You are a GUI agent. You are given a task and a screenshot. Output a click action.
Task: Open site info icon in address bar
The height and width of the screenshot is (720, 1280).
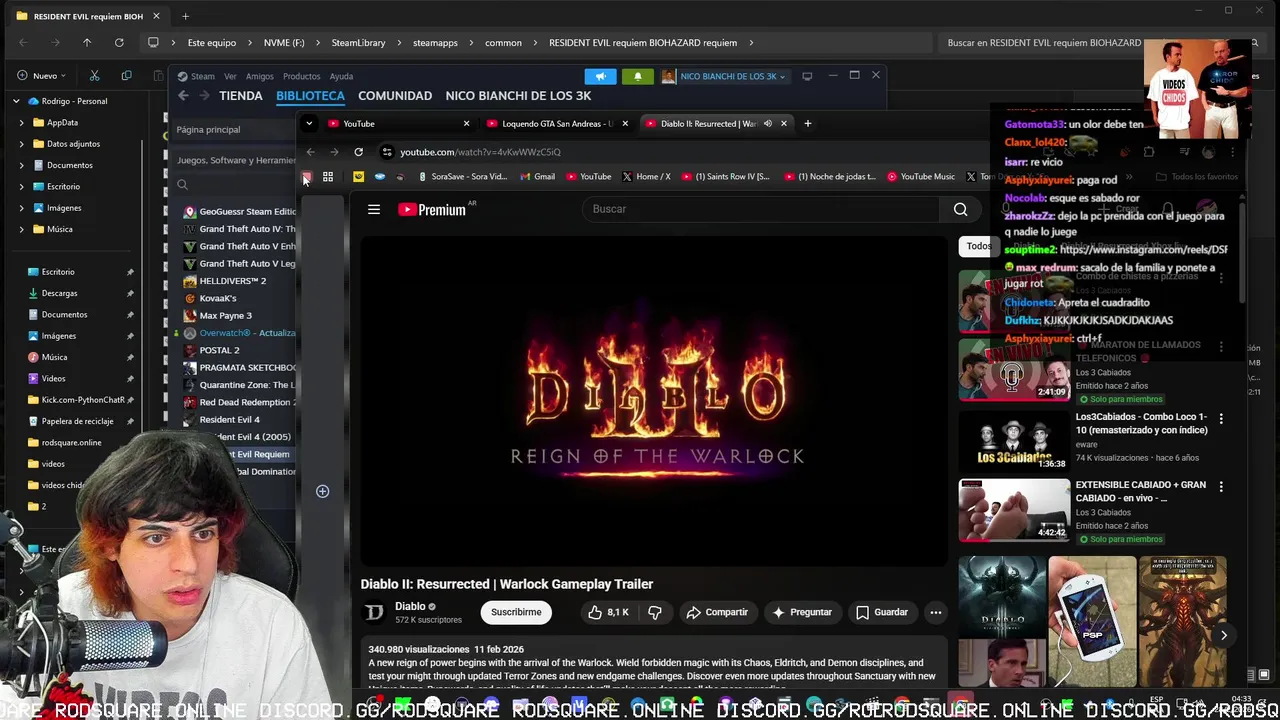387,152
